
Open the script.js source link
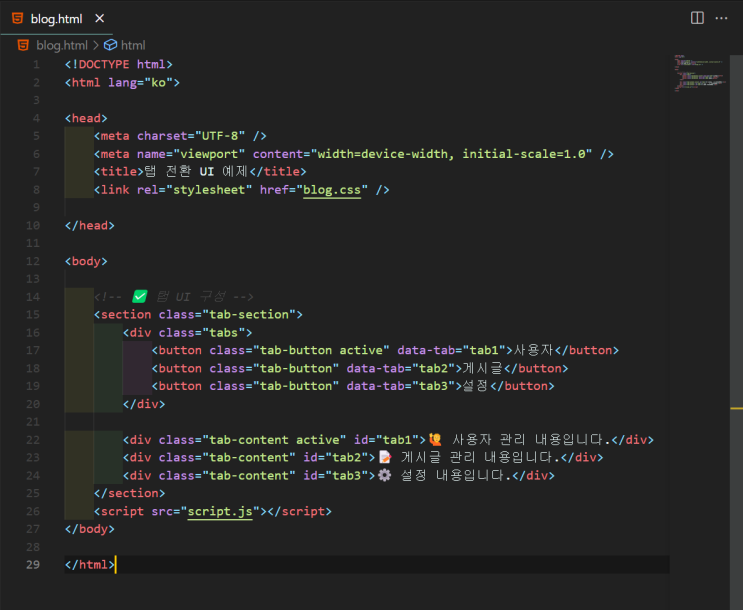[x=220, y=511]
